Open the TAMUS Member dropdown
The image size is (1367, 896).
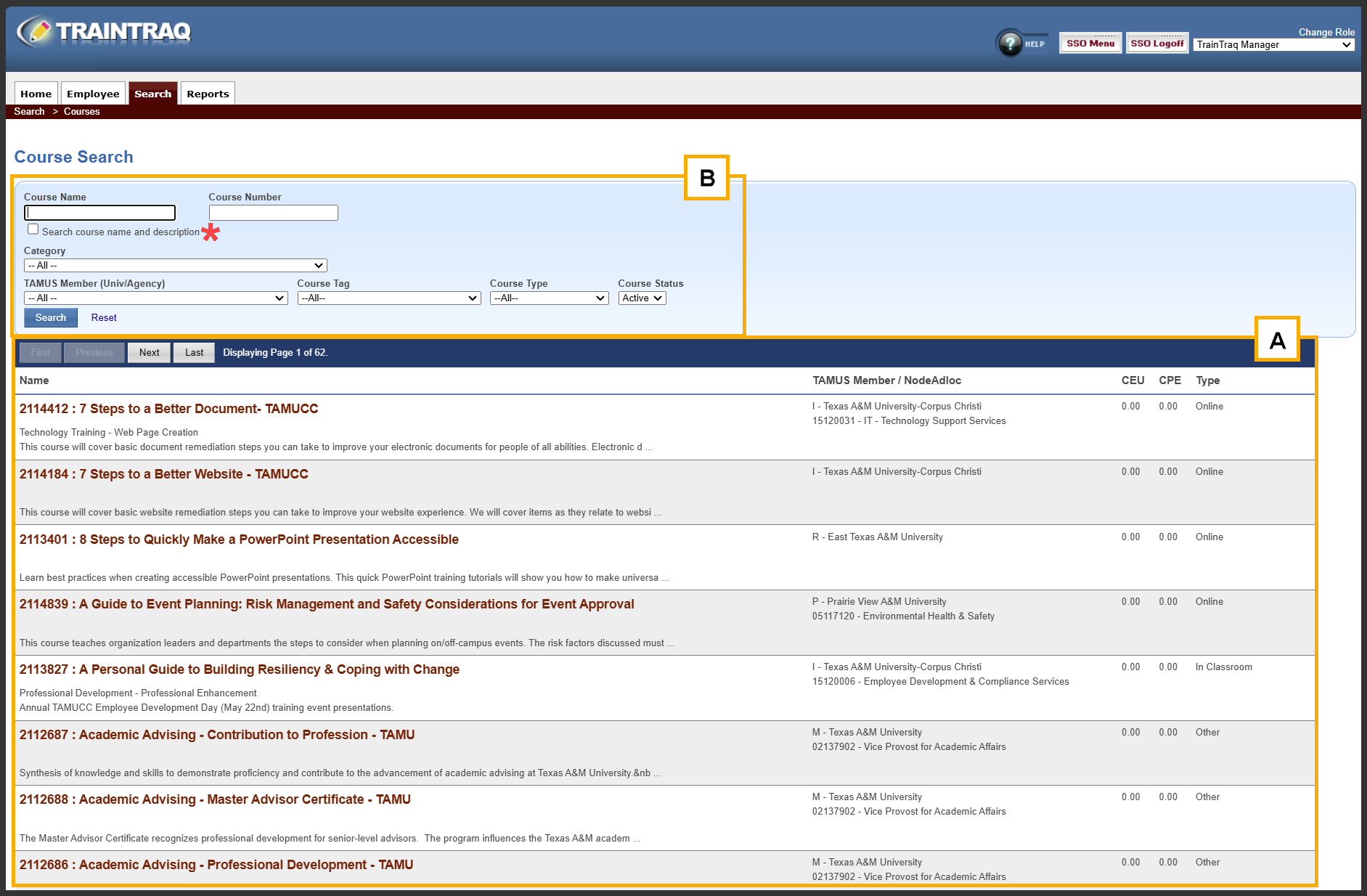pos(155,298)
